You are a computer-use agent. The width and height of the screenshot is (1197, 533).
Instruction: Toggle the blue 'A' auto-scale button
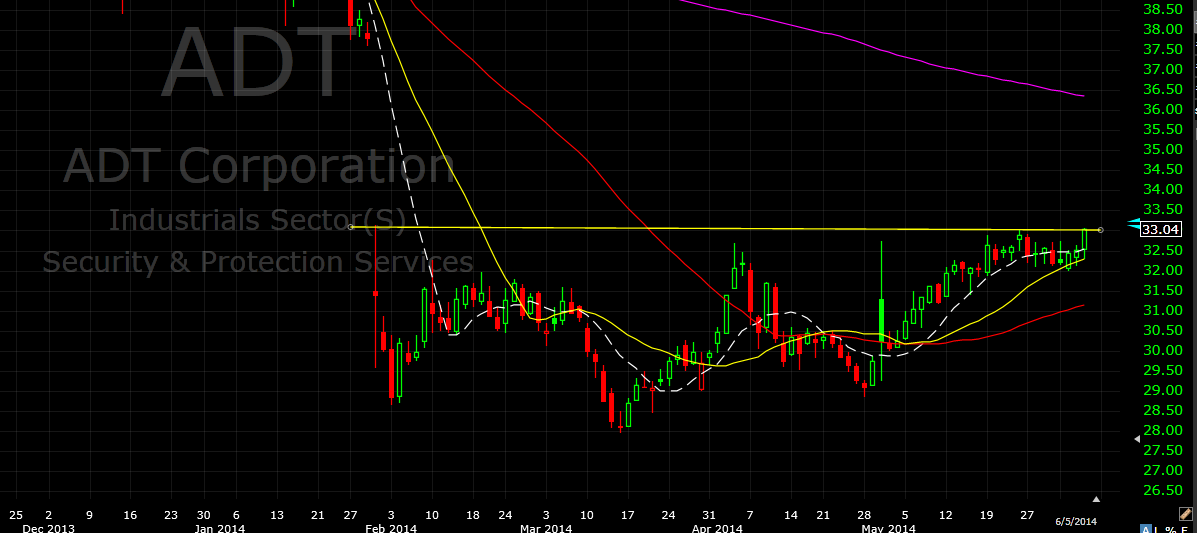(x=1146, y=528)
